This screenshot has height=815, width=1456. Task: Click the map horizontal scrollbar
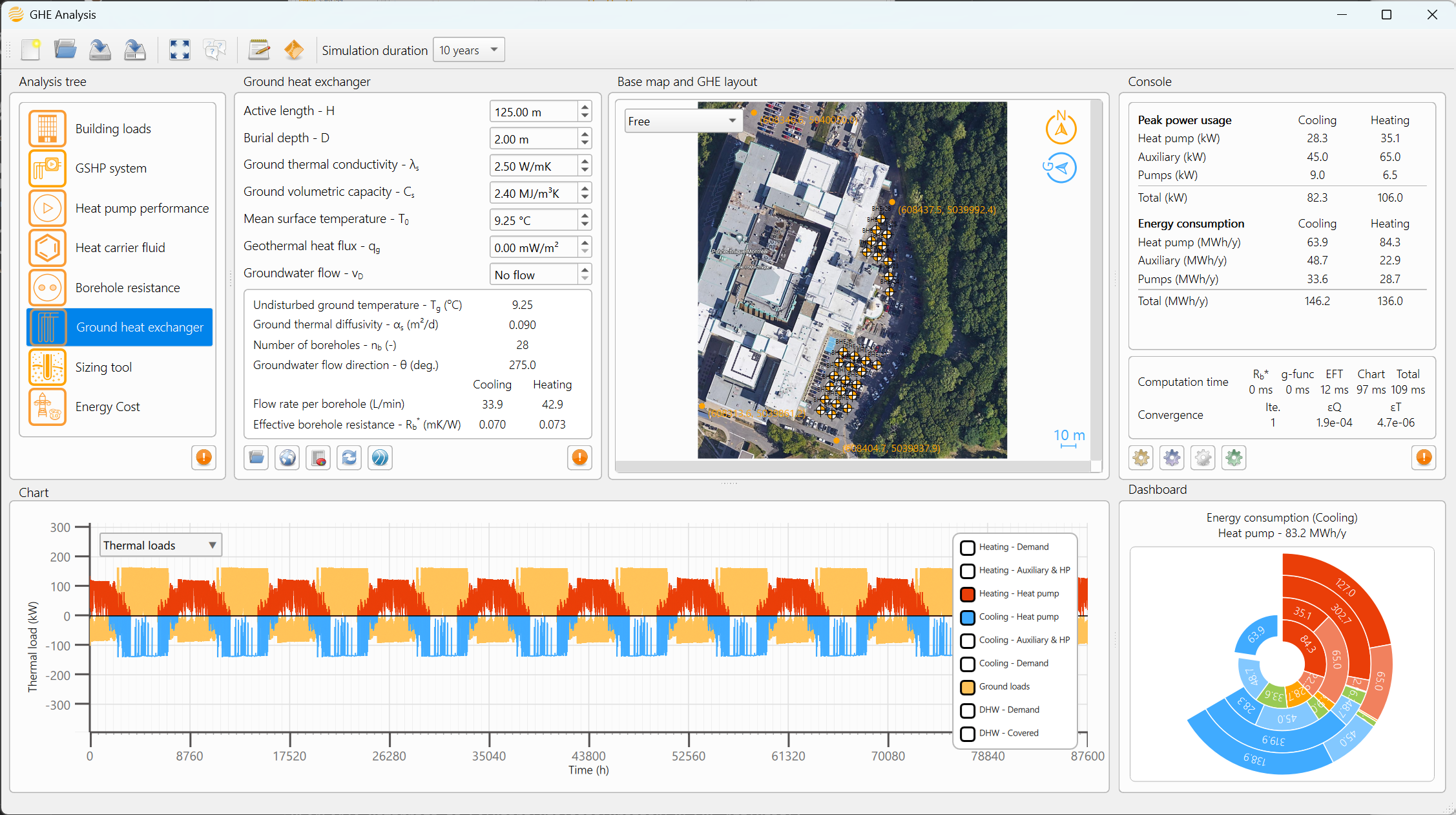click(x=853, y=466)
